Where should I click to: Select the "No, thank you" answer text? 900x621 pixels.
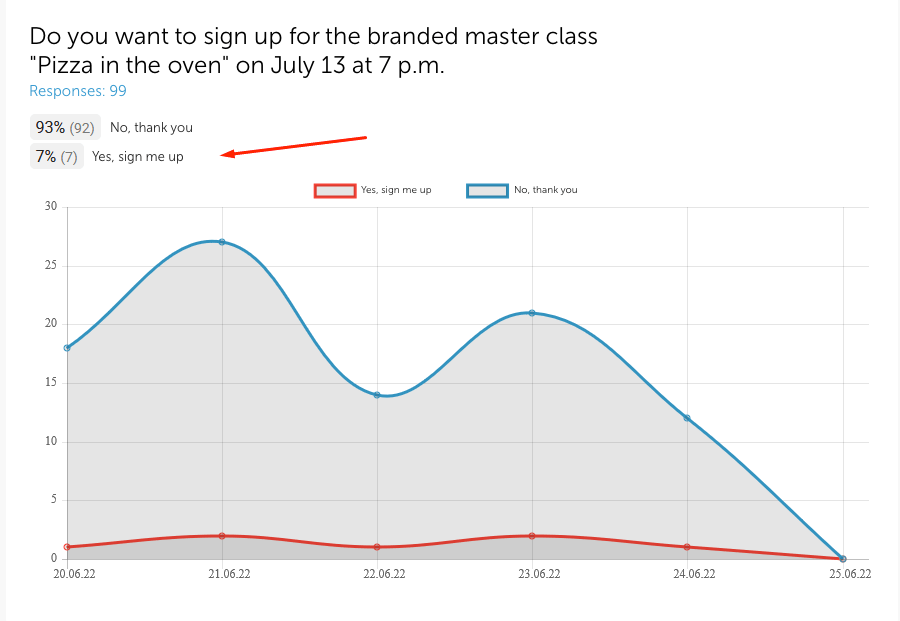151,128
